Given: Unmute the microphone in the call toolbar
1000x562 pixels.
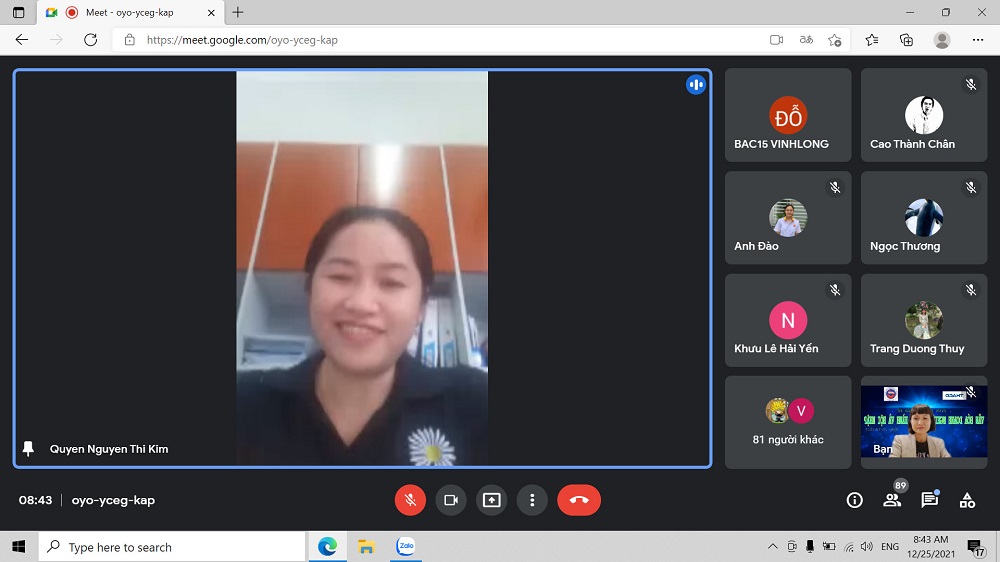Looking at the screenshot, I should (410, 500).
